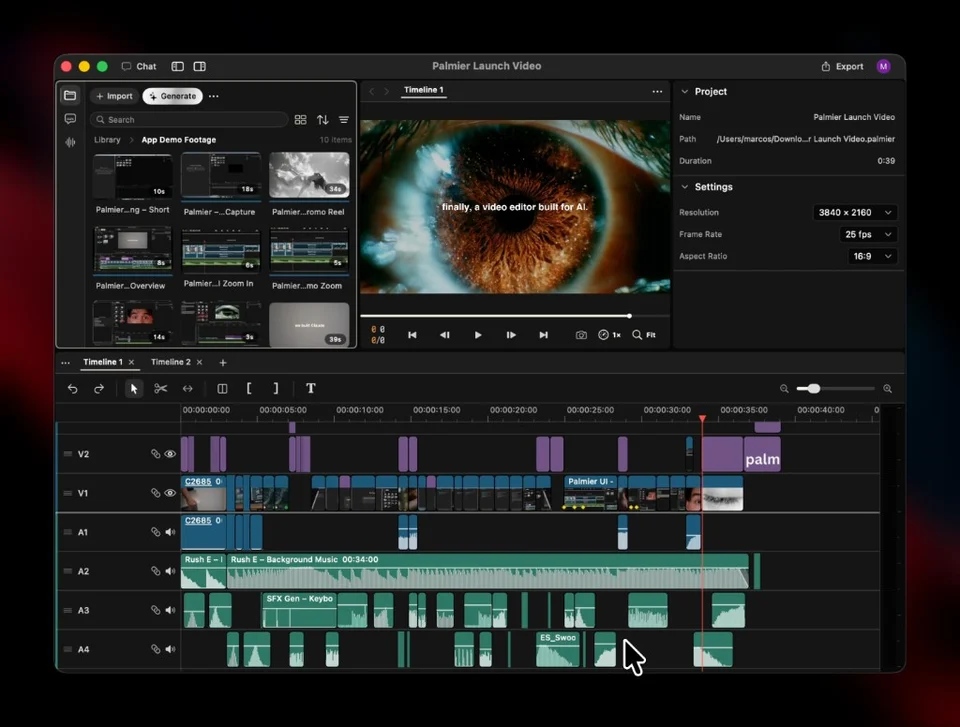Select the scissors razor tool
The image size is (960, 727).
160,388
